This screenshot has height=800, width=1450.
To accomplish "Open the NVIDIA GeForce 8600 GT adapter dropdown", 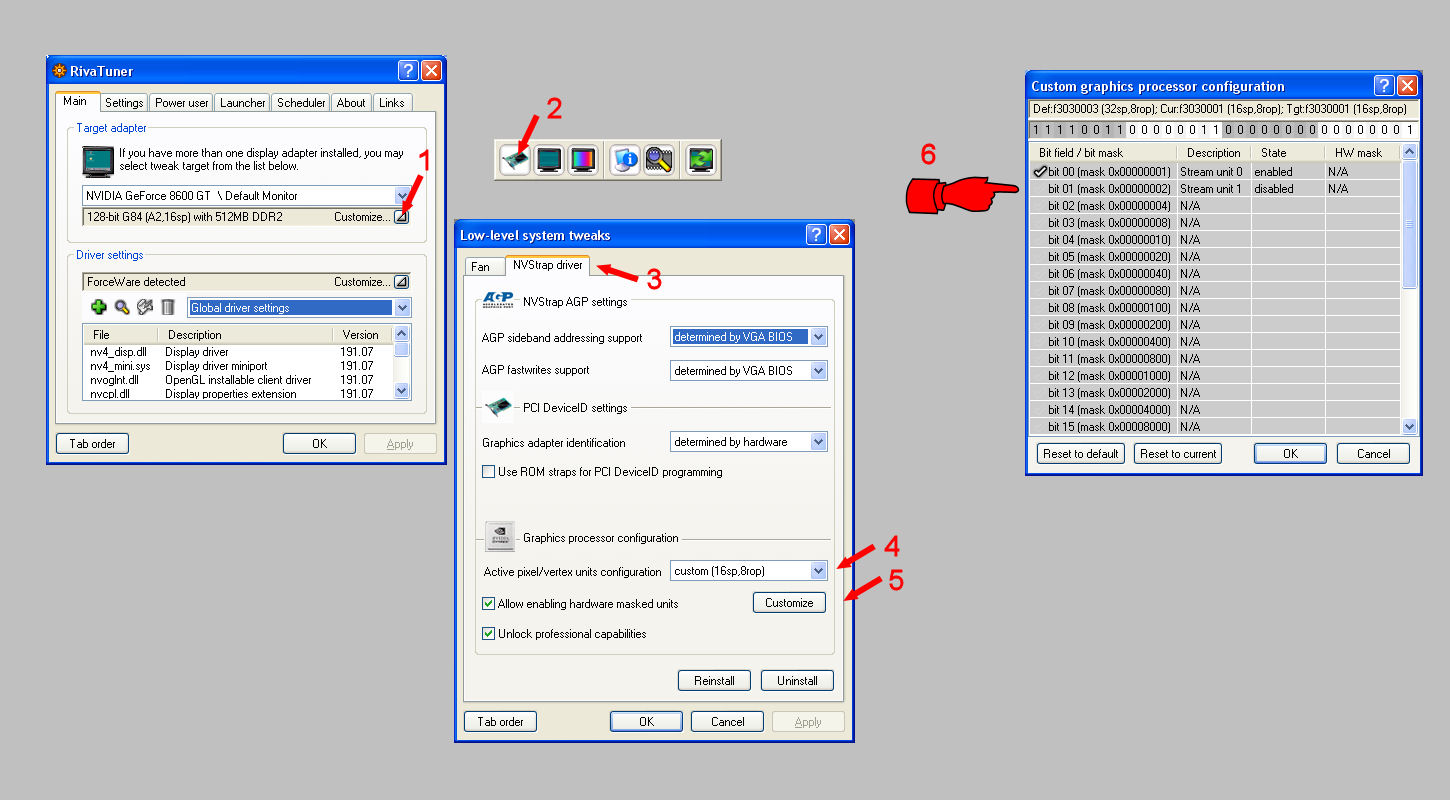I will point(402,196).
